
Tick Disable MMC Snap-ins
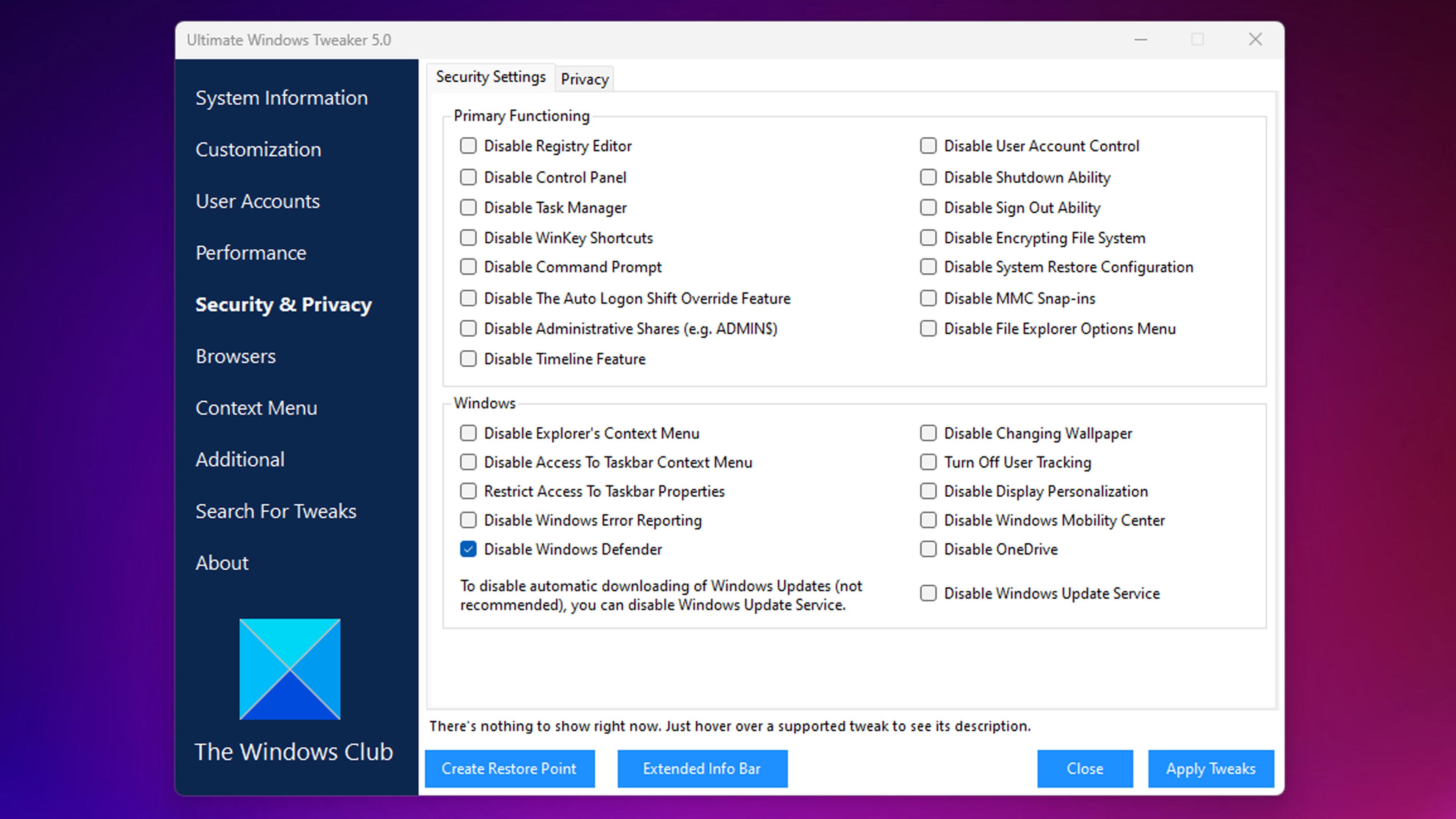(928, 298)
